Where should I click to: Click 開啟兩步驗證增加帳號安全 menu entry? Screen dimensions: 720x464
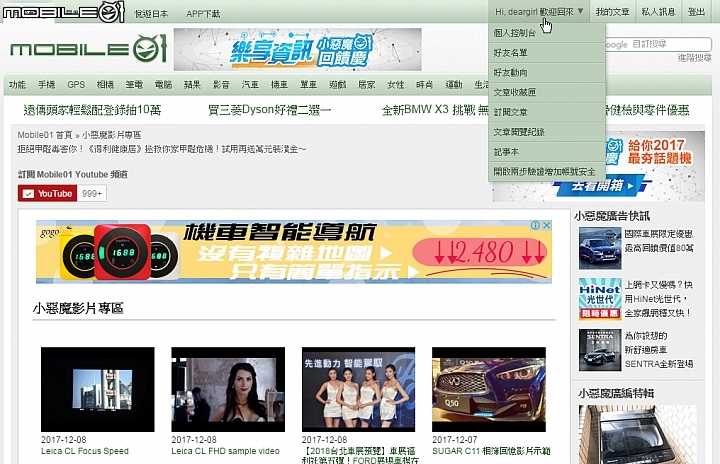point(546,172)
